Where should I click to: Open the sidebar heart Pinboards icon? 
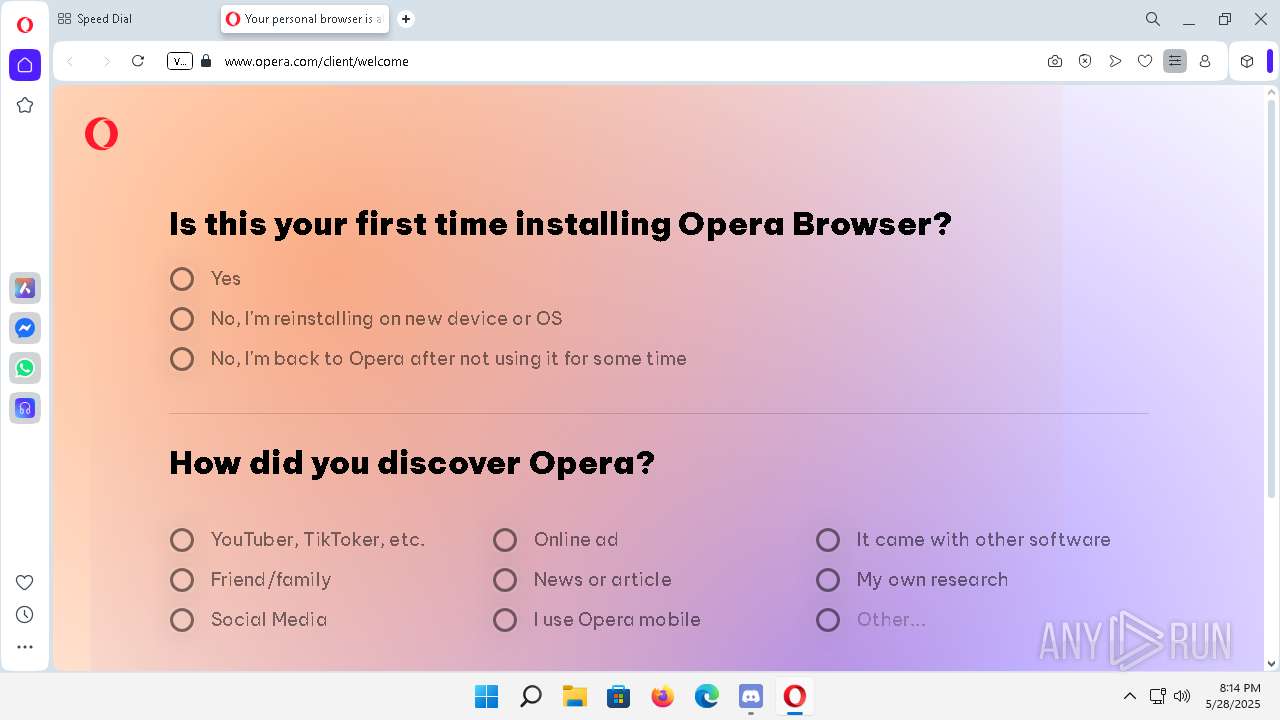pyautogui.click(x=25, y=582)
